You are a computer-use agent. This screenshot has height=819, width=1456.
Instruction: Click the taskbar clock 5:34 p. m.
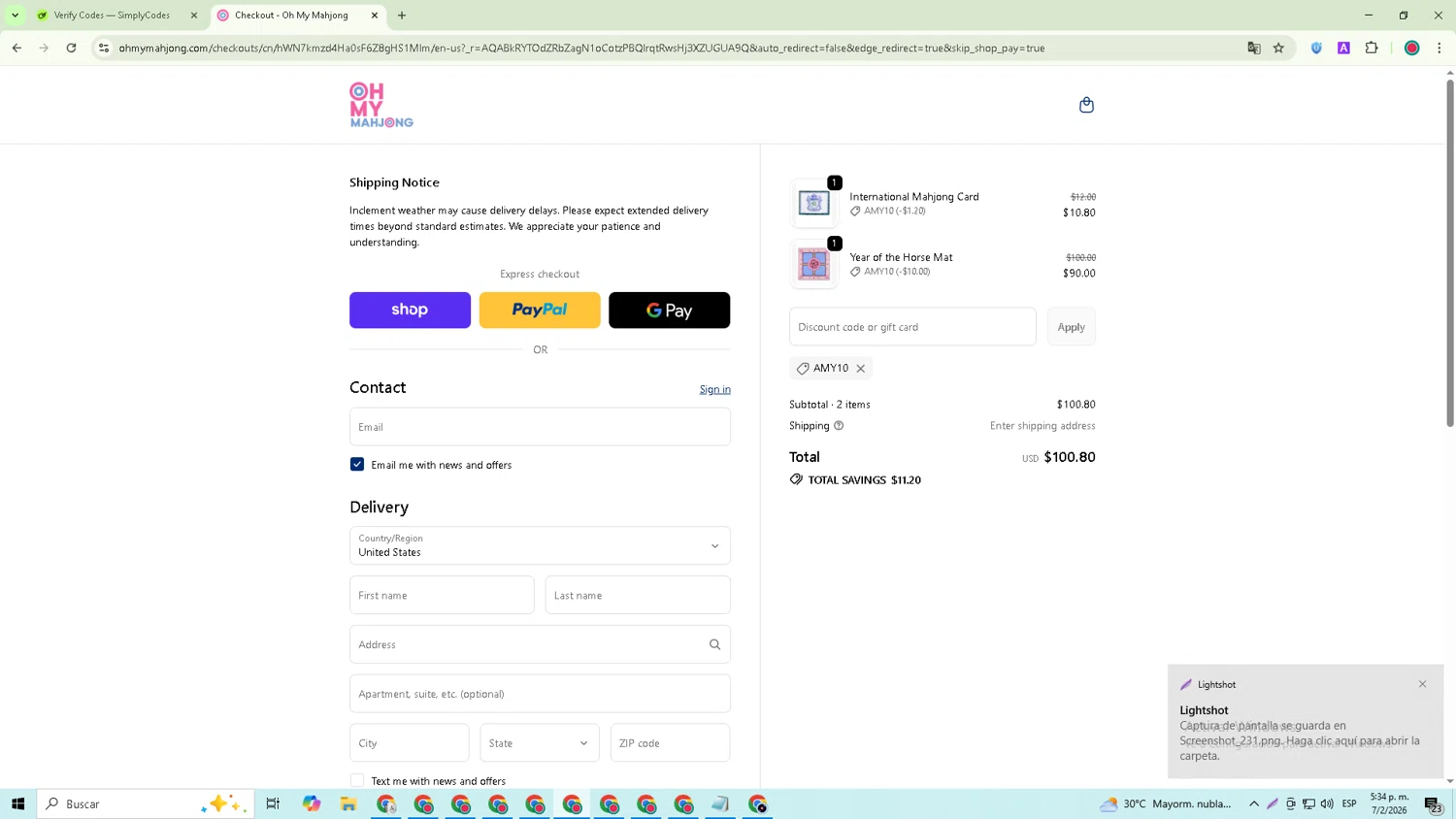coord(1389,803)
